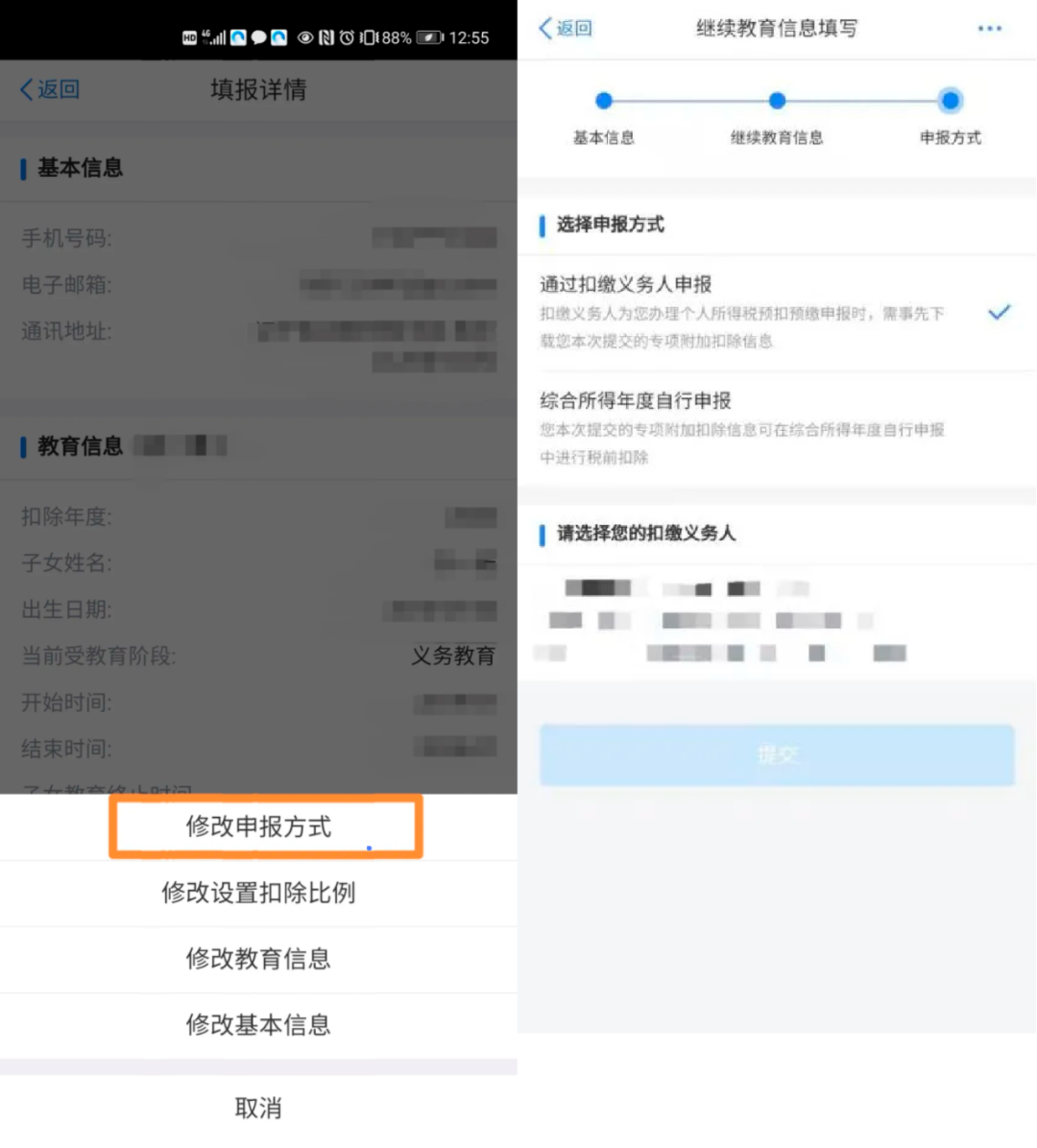Tap the eye comfort status icon
The height and width of the screenshot is (1148, 1037).
305,37
